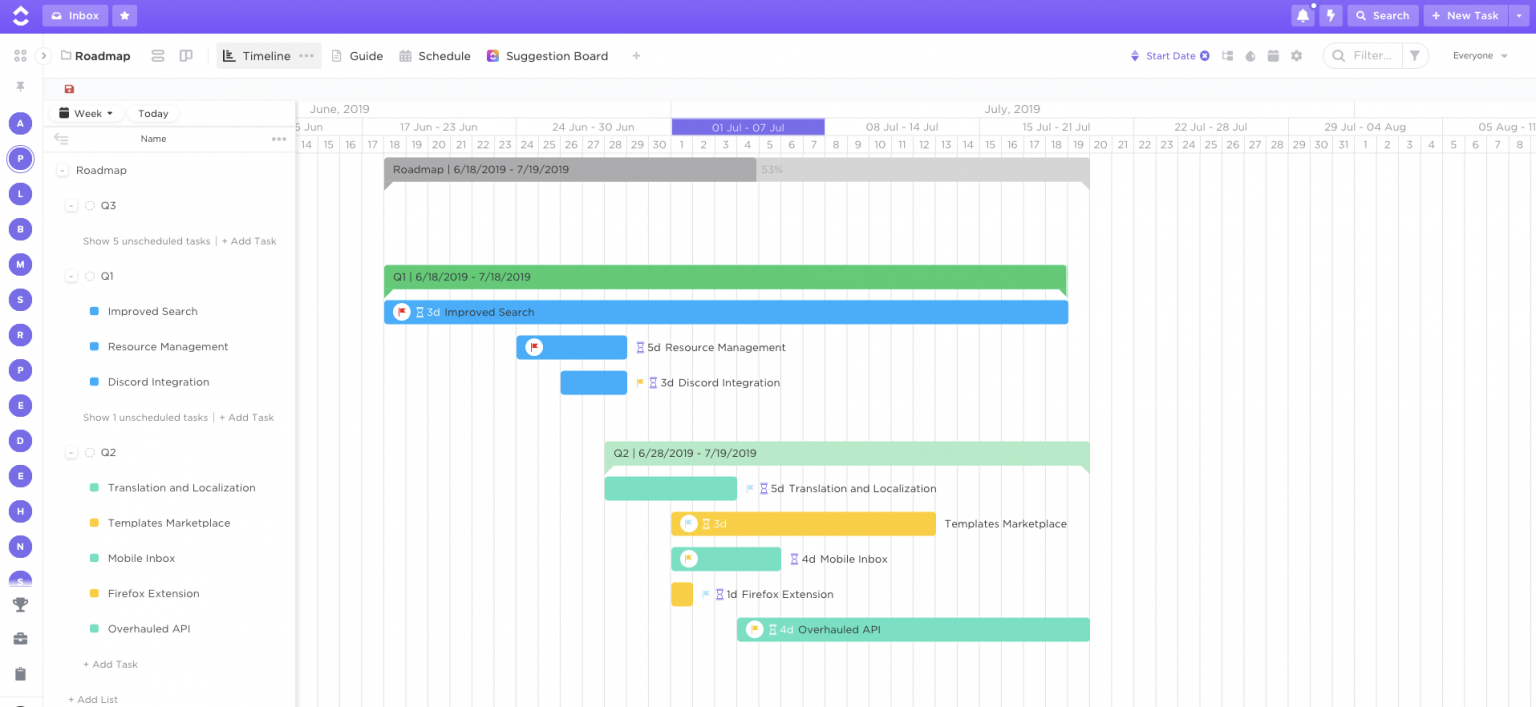
Task: Click the Today button
Action: [153, 113]
